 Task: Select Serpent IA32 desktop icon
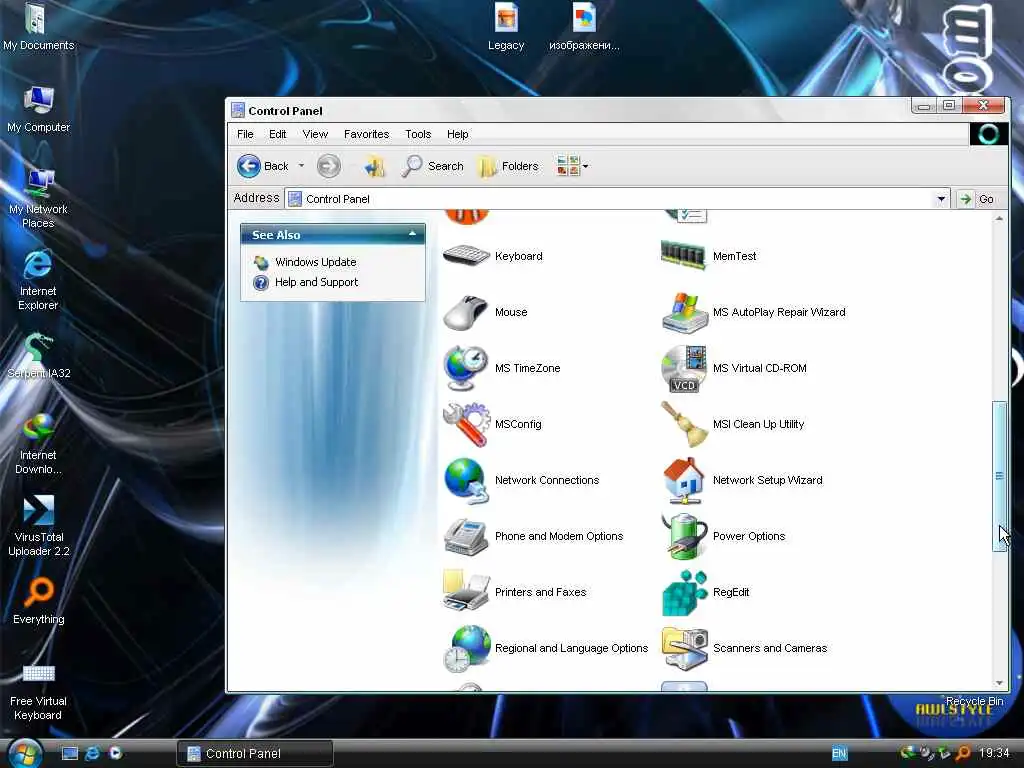coord(38,356)
